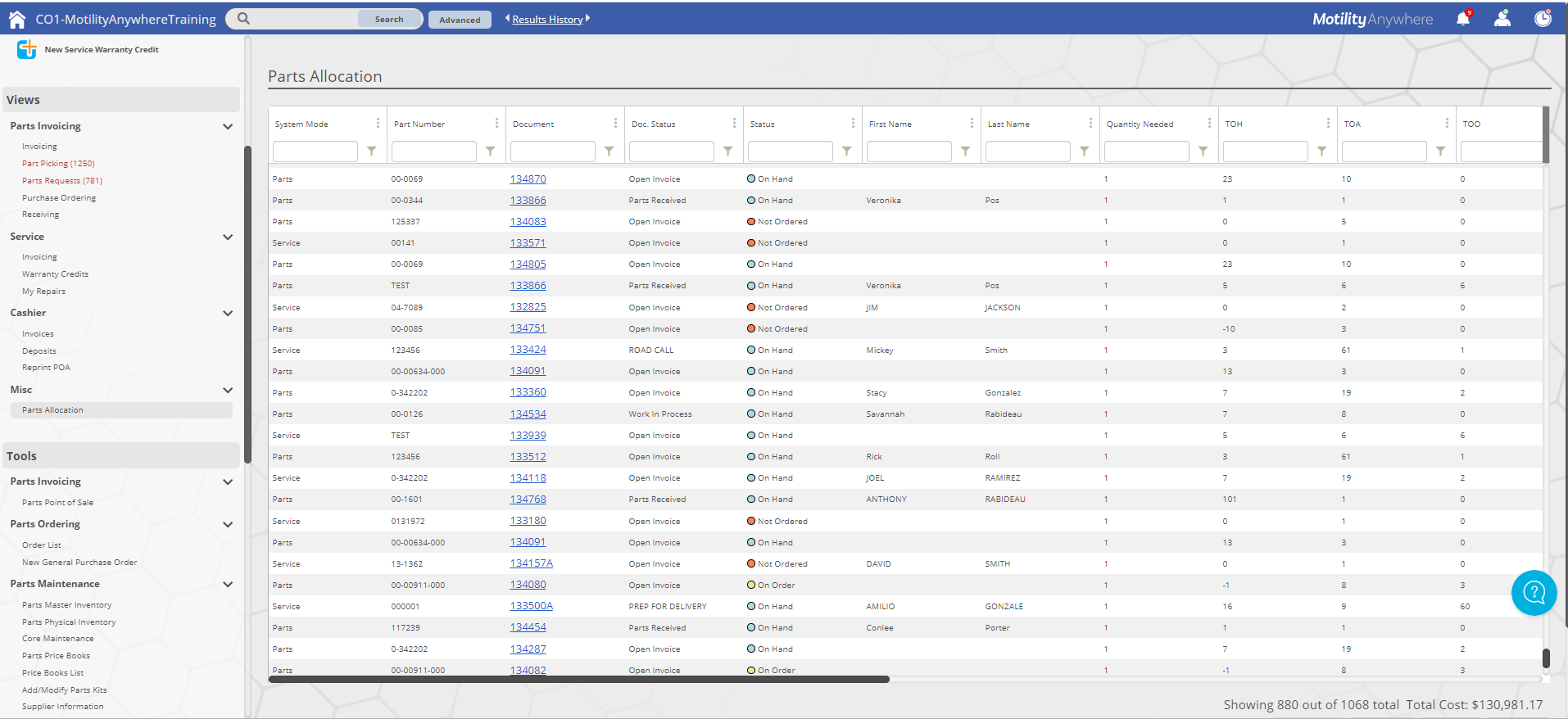
Task: Collapse the Cashier section
Action: click(228, 313)
